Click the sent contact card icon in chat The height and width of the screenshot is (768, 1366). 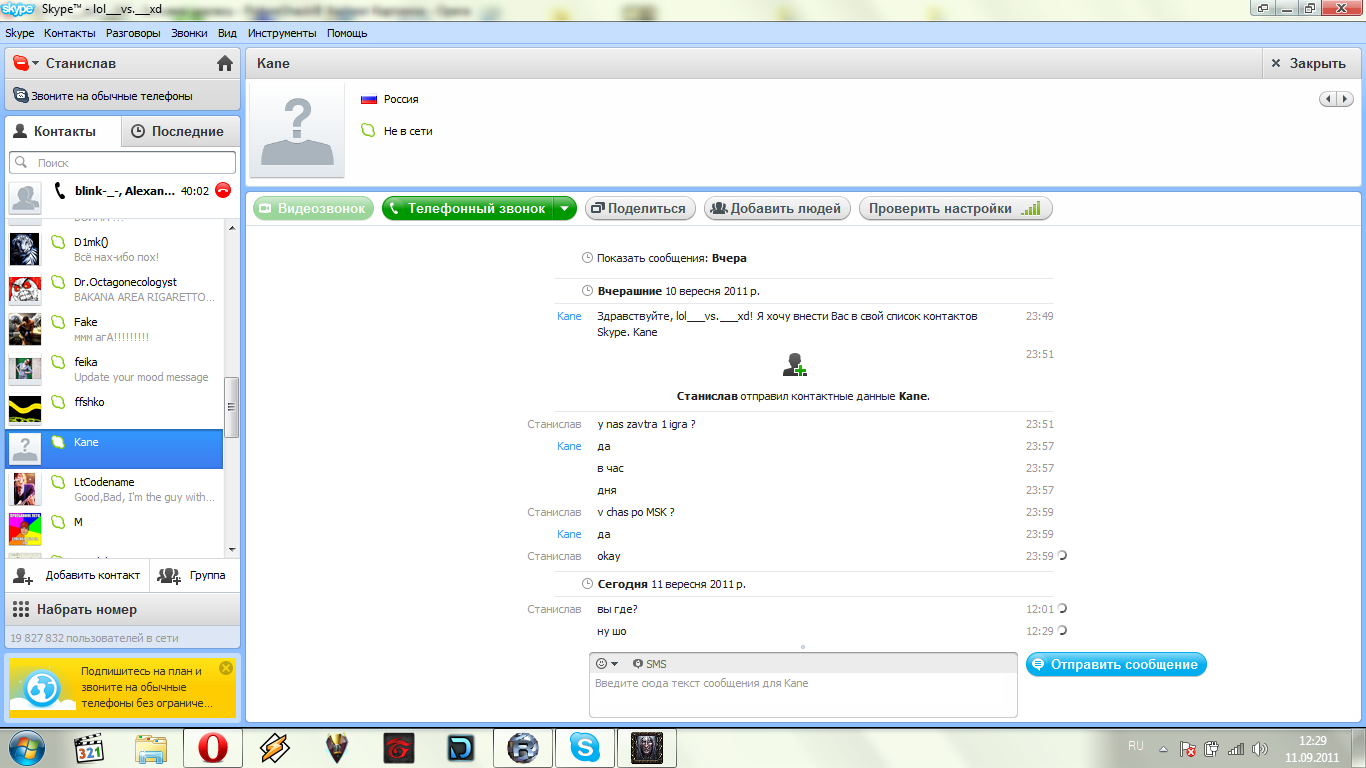pos(795,365)
